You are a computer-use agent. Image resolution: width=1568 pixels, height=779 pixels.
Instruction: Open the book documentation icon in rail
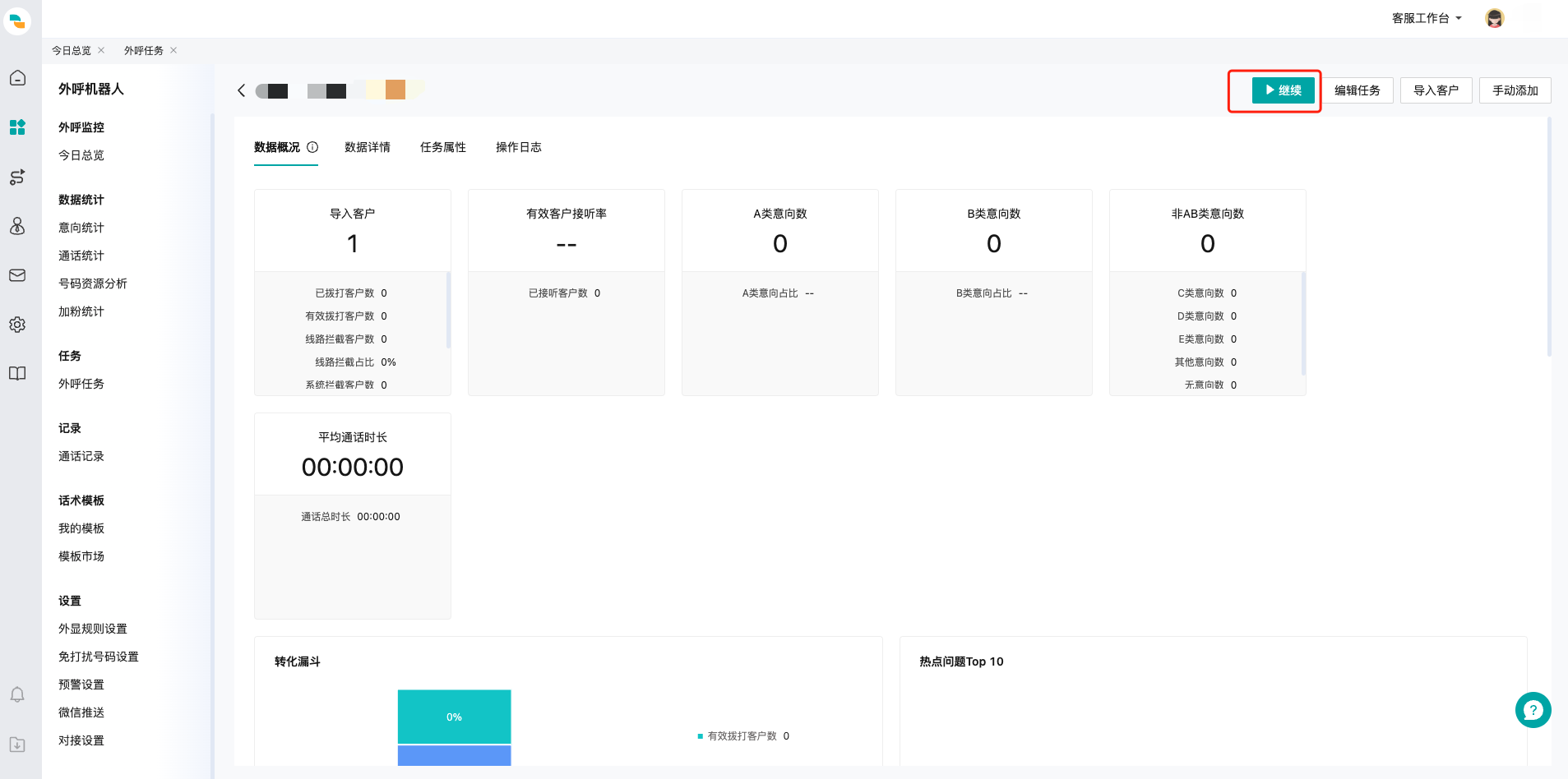coord(17,374)
